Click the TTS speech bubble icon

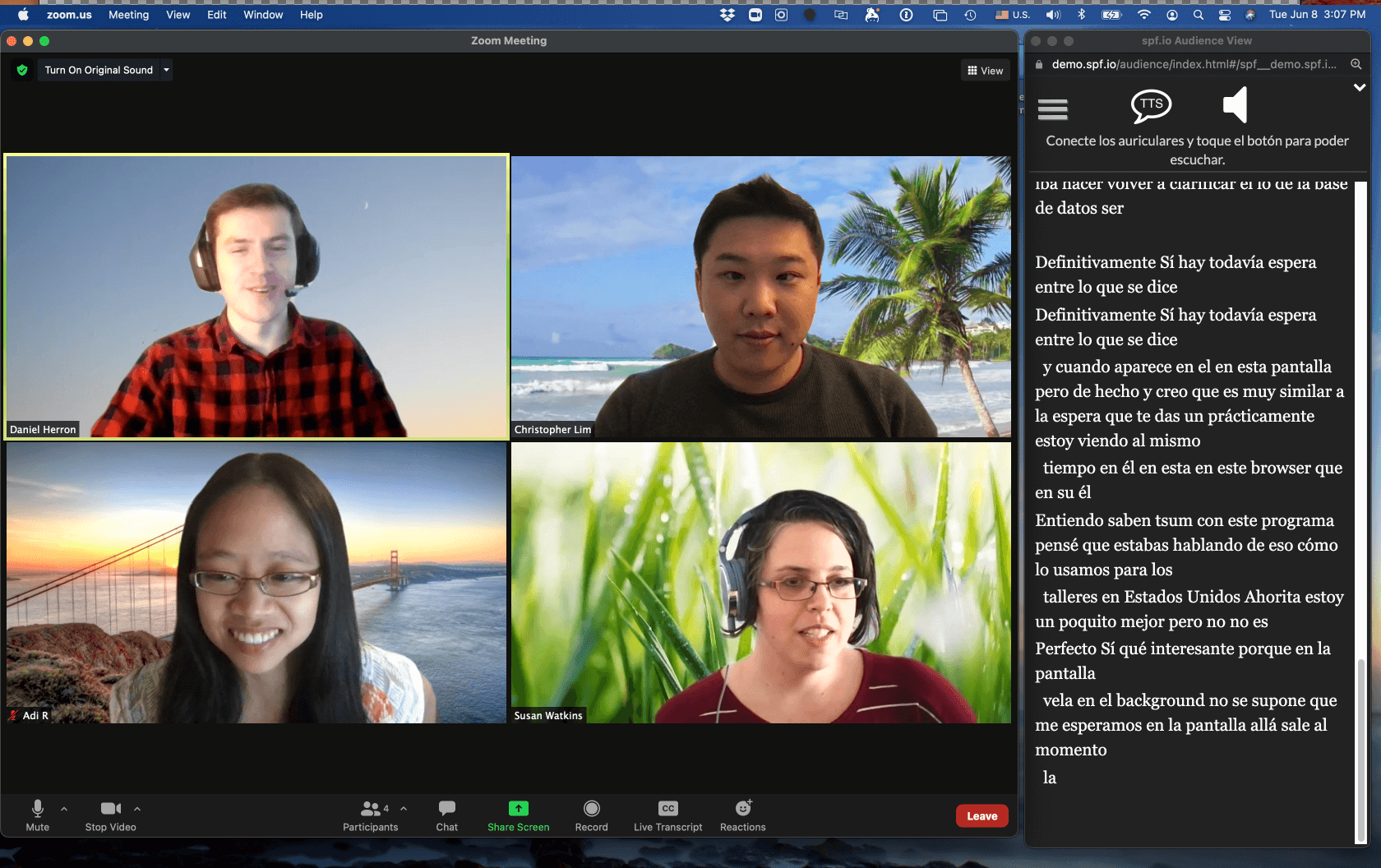tap(1151, 105)
